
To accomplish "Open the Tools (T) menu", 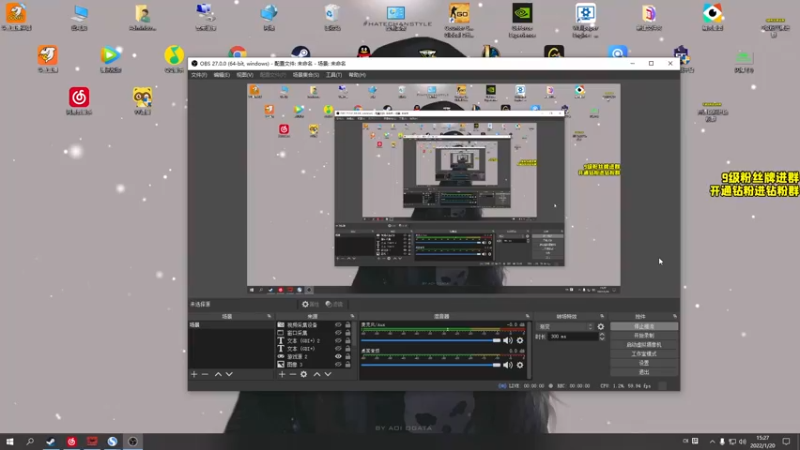I will click(x=334, y=75).
